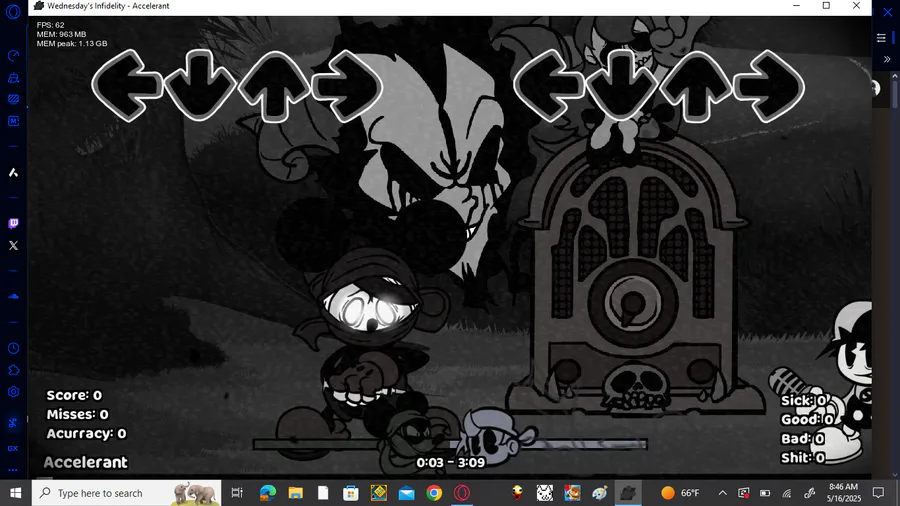This screenshot has height=506, width=900.
Task: Click the player's right arrow receptor
Action: click(769, 86)
